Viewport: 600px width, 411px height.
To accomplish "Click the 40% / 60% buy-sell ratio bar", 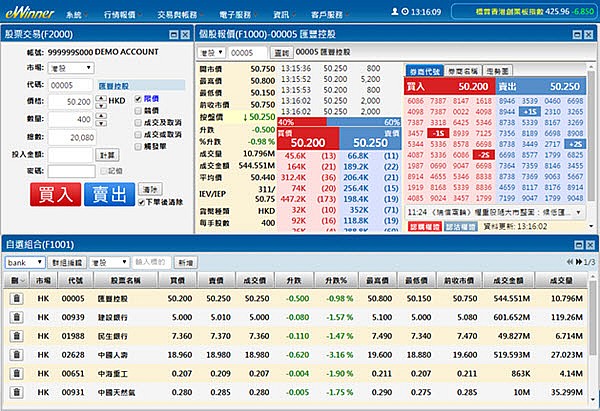I will click(x=339, y=122).
